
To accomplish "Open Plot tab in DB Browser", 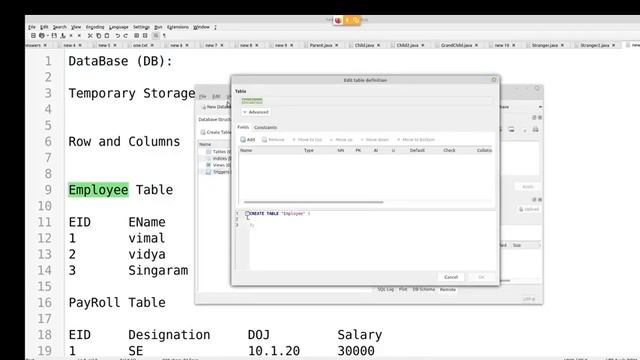I will (x=403, y=289).
